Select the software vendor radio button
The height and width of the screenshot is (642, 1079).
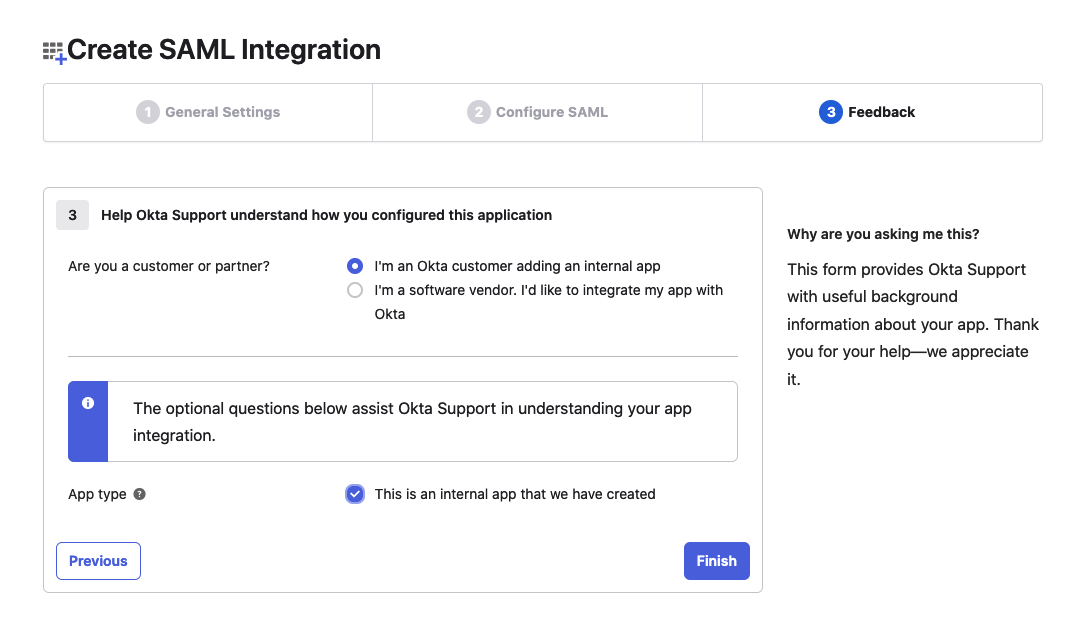click(x=355, y=290)
